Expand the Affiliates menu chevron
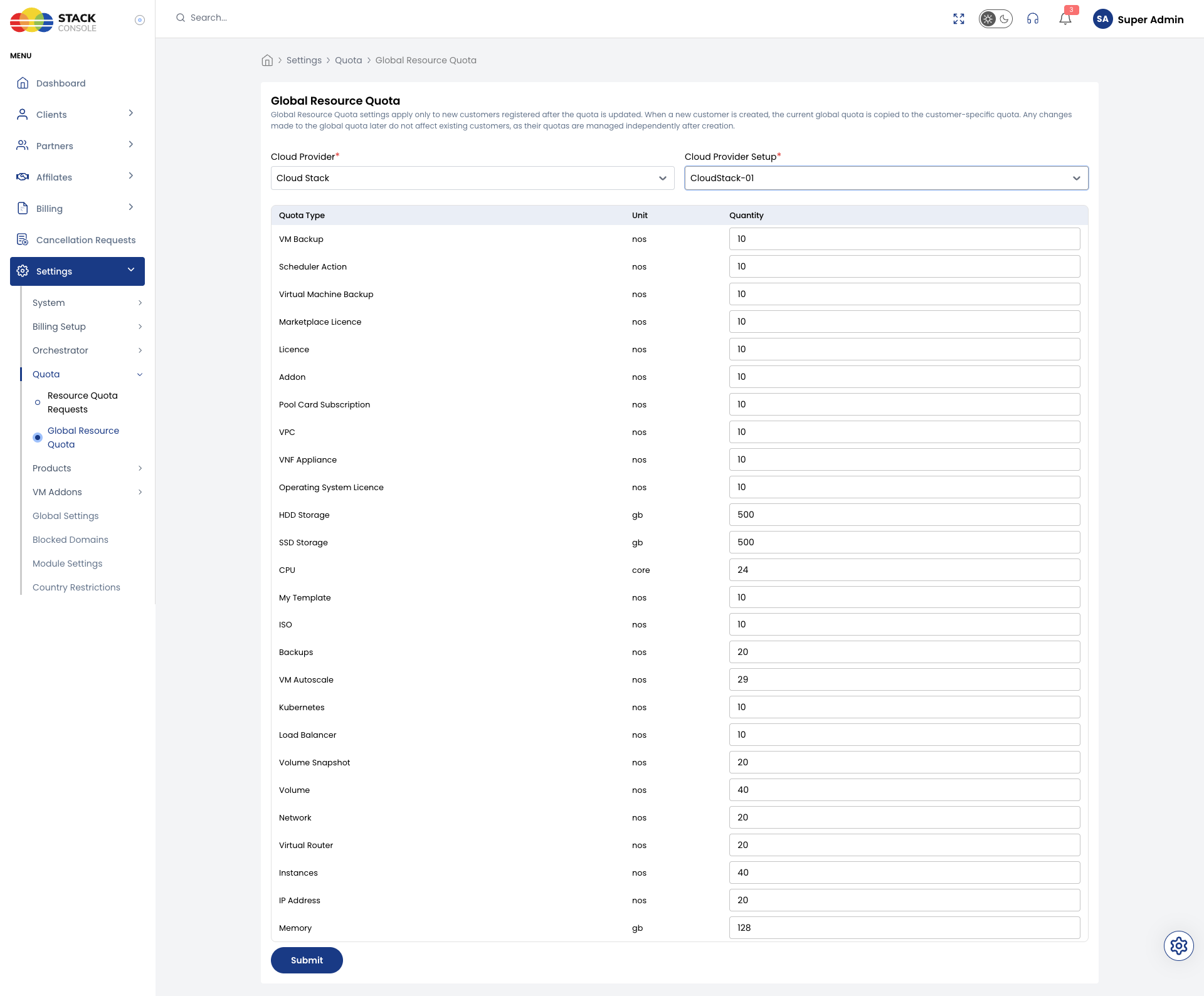Screen dimensions: 1204x996 pyautogui.click(x=131, y=176)
